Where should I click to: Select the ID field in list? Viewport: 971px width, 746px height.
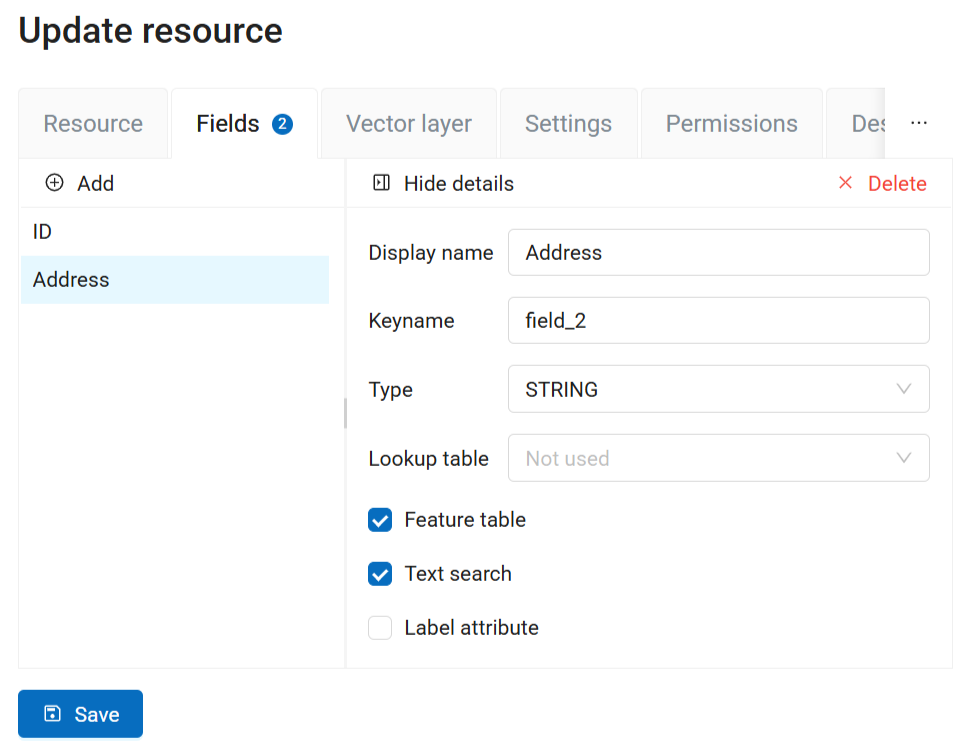coord(175,232)
